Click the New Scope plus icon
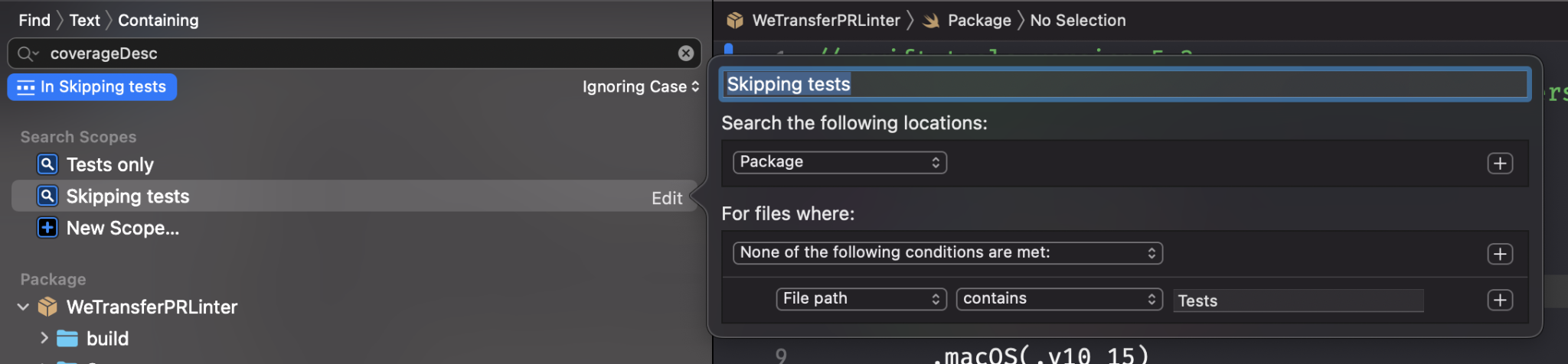The image size is (1568, 364). [47, 228]
